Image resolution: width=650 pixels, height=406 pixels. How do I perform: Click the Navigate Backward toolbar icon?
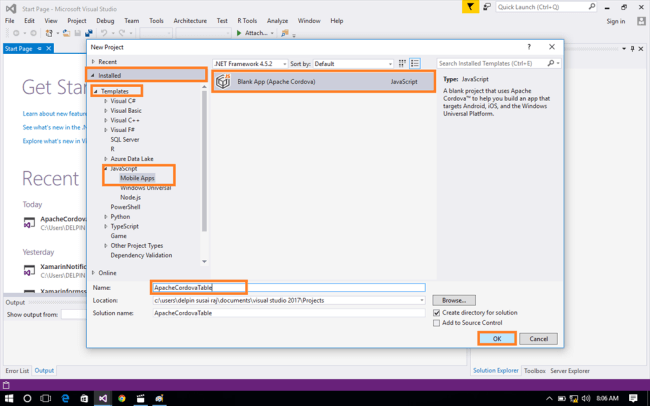(x=16, y=33)
